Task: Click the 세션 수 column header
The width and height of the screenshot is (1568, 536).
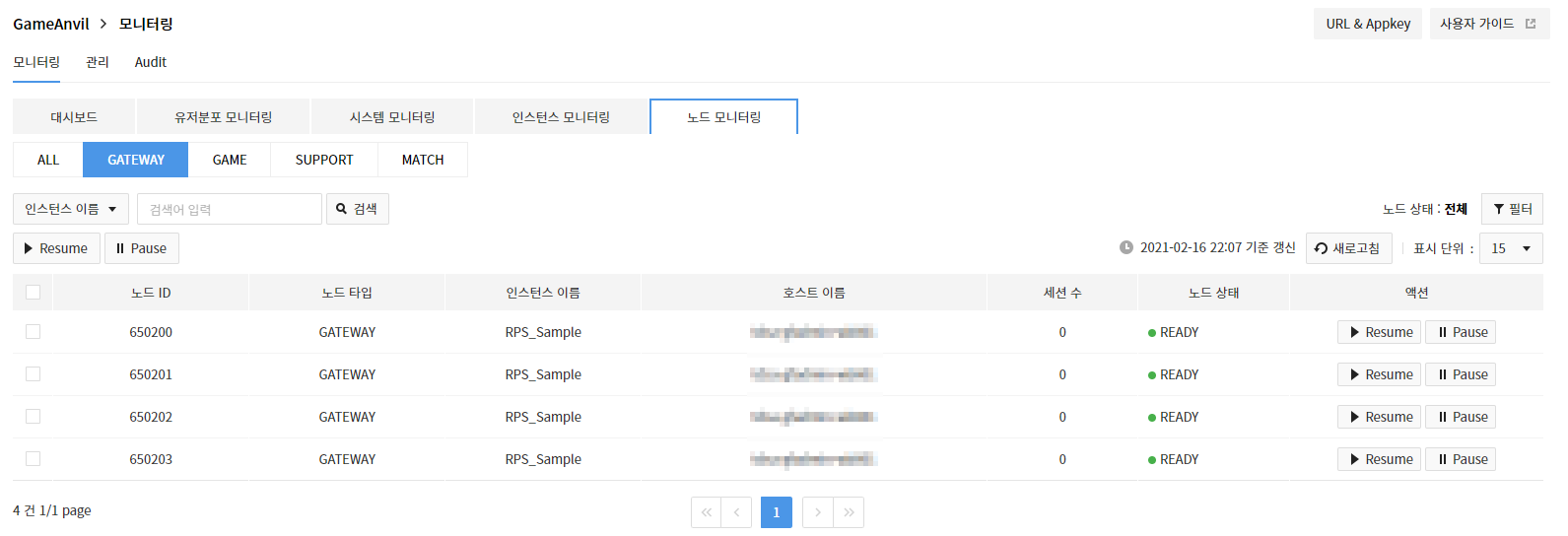Action: pos(1062,293)
